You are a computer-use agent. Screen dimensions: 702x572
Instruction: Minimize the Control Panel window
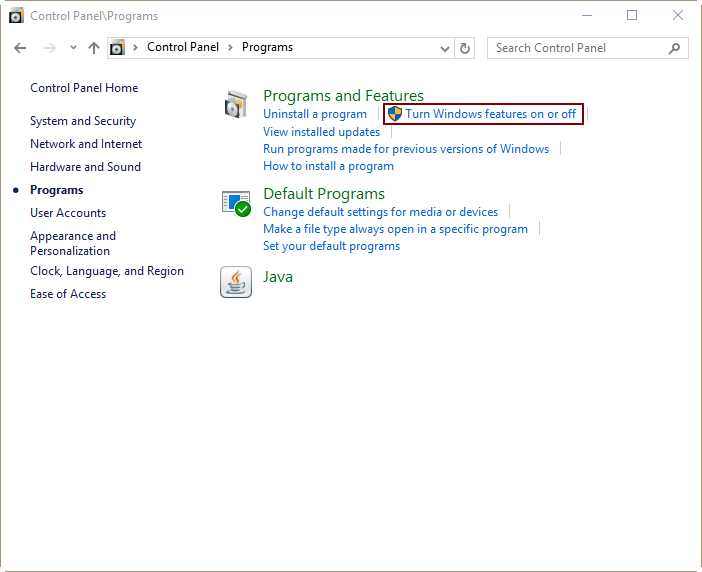coord(587,15)
